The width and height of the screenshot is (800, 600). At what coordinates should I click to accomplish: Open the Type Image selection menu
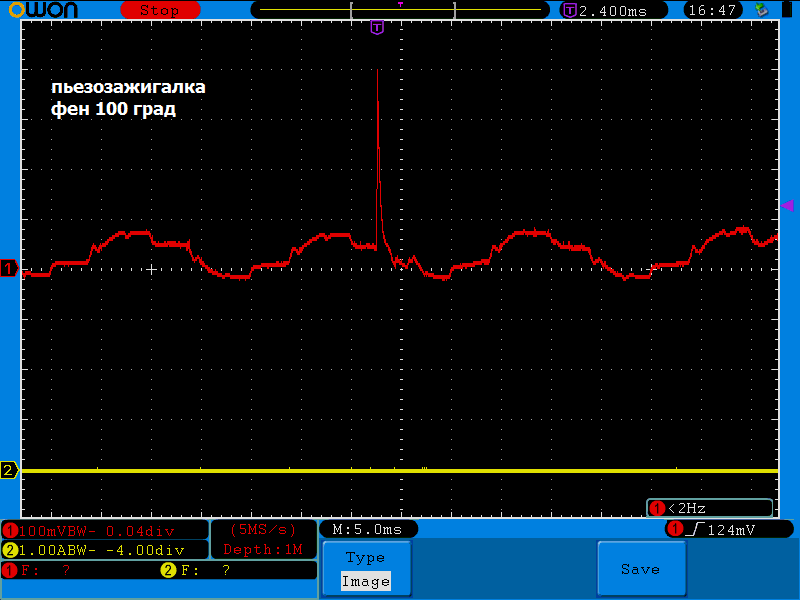tap(365, 569)
